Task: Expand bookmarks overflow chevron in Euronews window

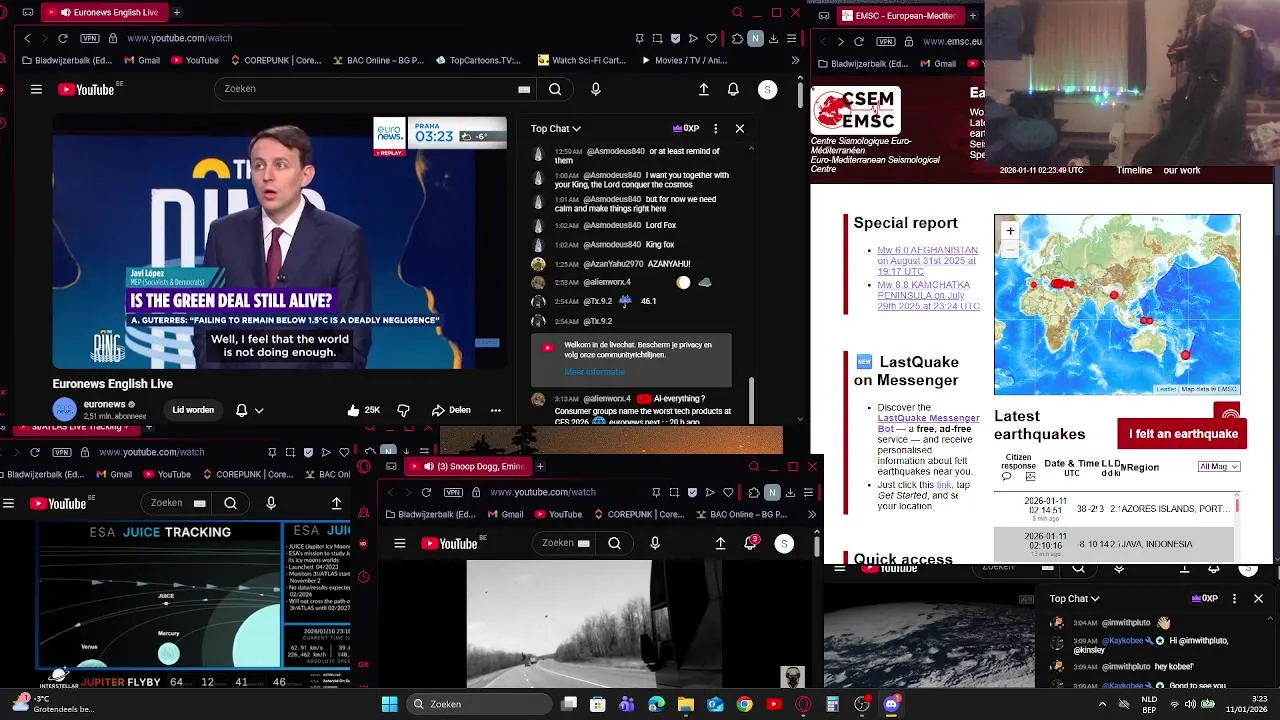Action: point(795,60)
